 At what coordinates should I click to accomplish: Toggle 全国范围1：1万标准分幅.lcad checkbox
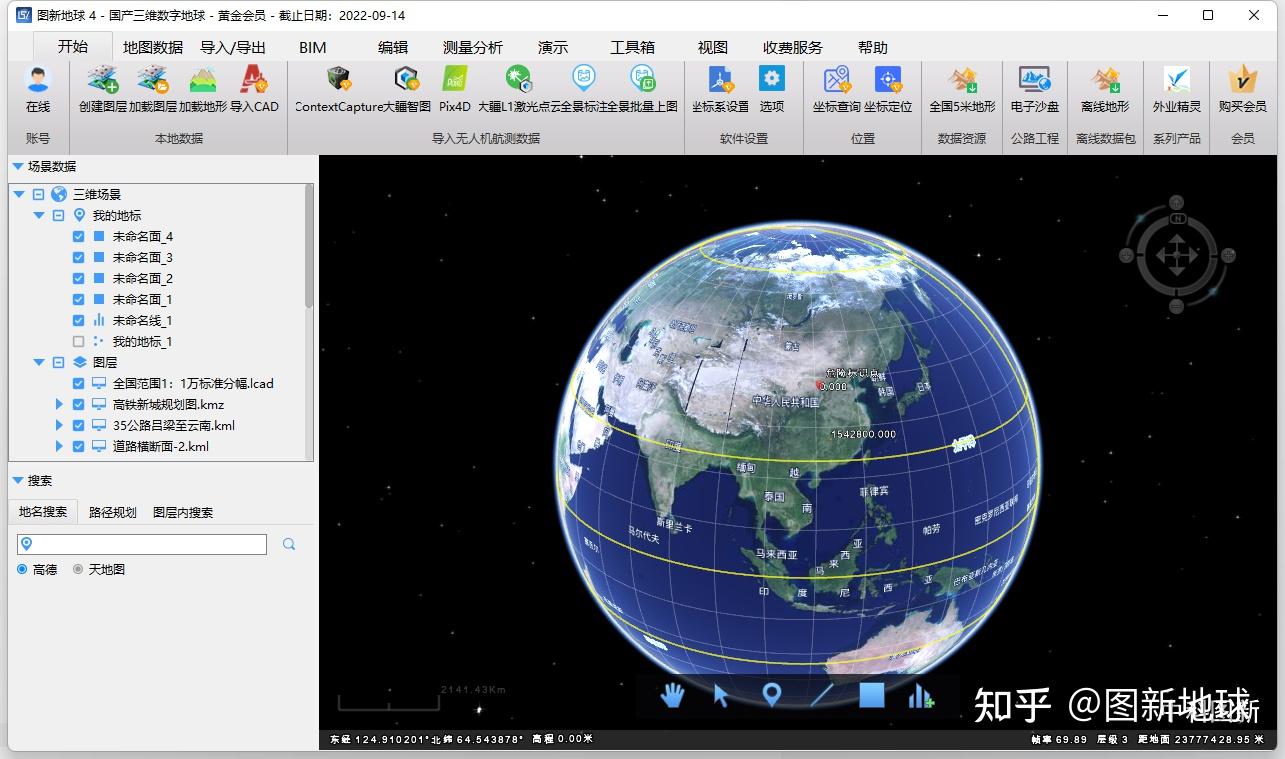click(79, 384)
